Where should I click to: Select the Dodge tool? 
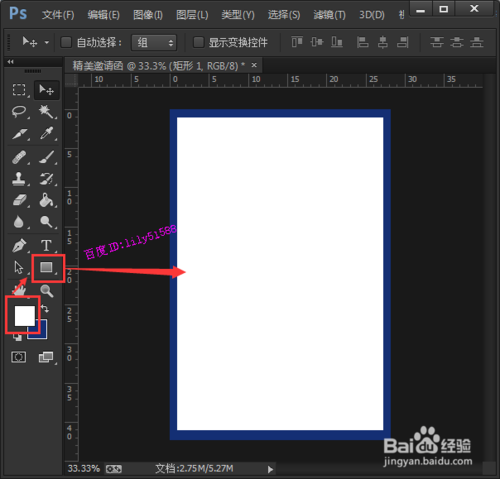point(46,222)
